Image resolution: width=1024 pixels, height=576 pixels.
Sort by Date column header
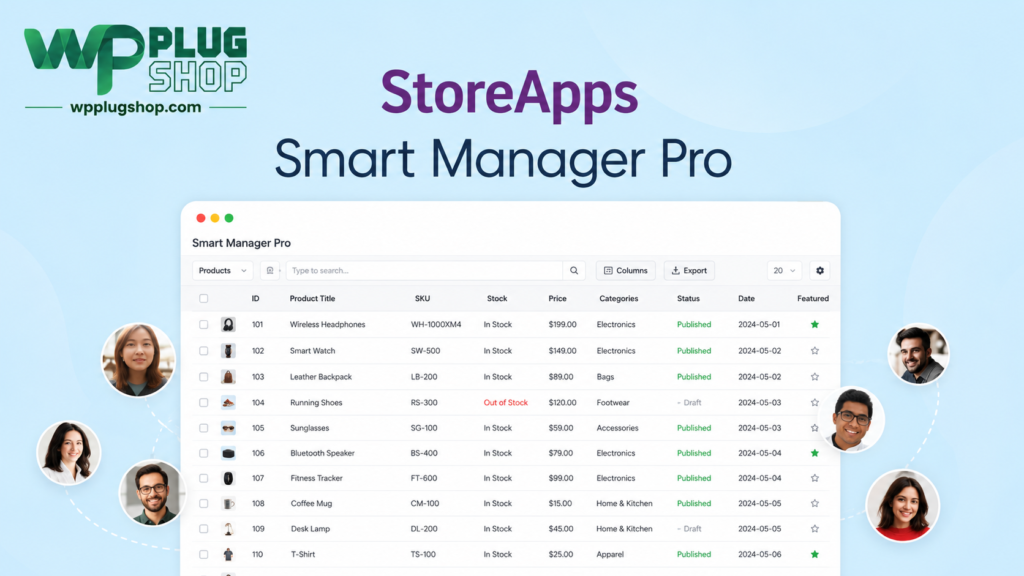click(746, 298)
